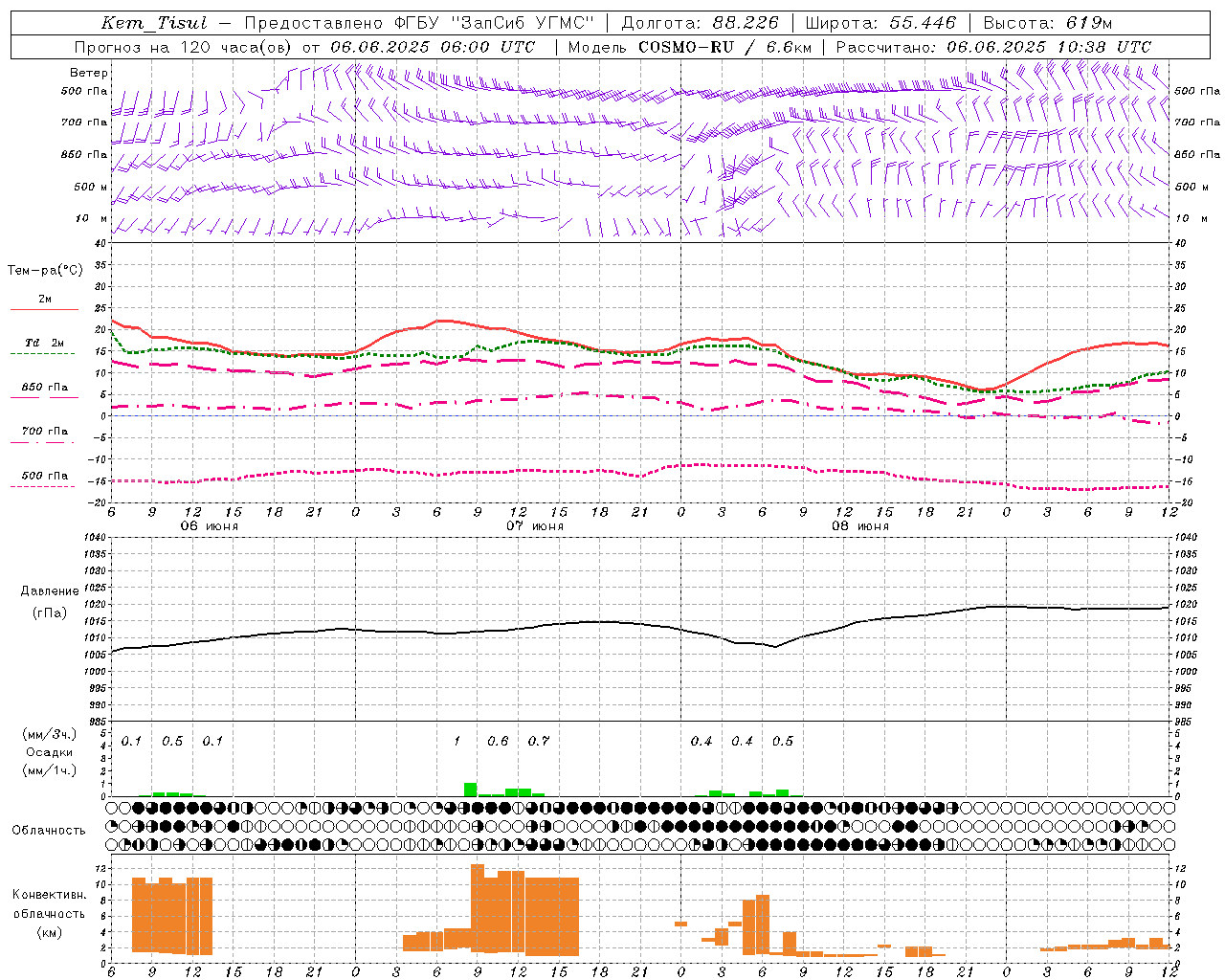Click the '0.7' three-hour precipitation value
The height and width of the screenshot is (980, 1225).
pos(539,741)
